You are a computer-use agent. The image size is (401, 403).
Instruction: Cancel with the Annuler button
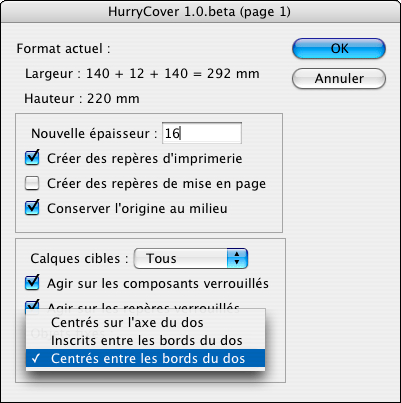(339, 79)
